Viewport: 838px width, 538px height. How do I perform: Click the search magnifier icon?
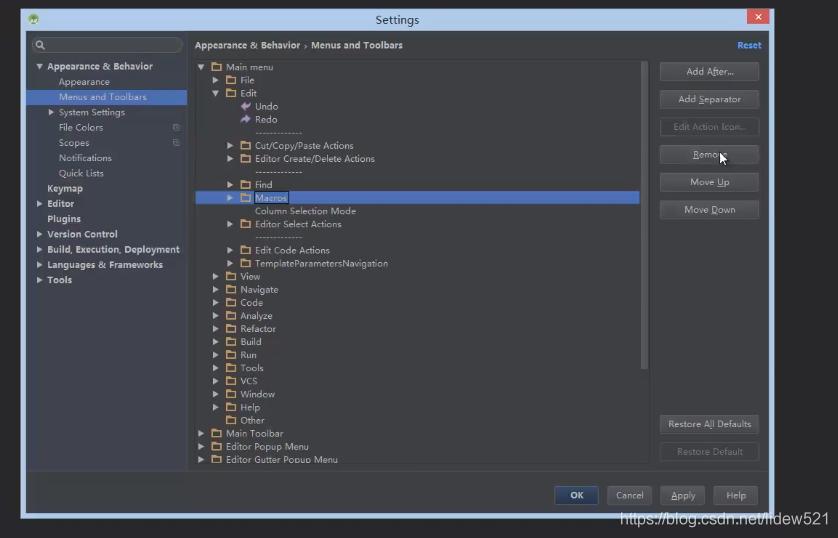click(x=40, y=45)
